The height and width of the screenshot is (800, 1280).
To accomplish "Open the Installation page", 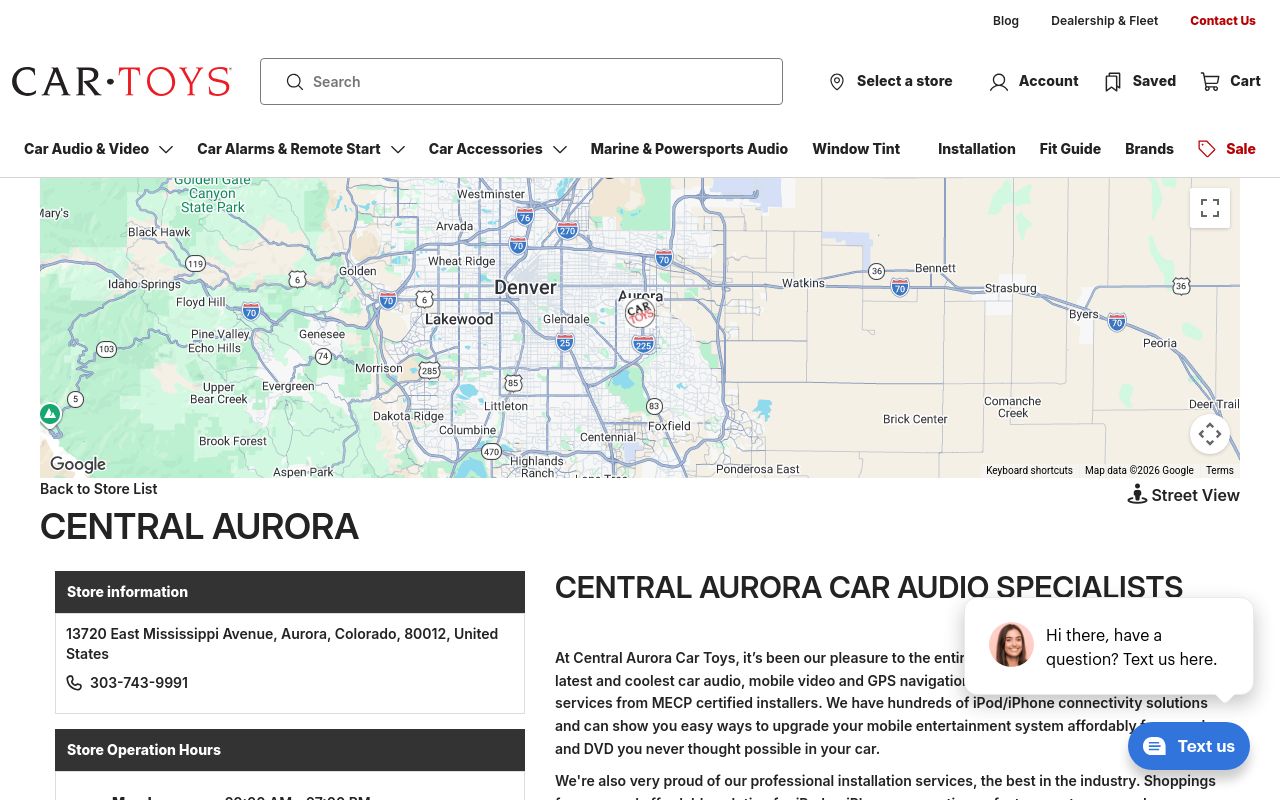I will [x=977, y=149].
